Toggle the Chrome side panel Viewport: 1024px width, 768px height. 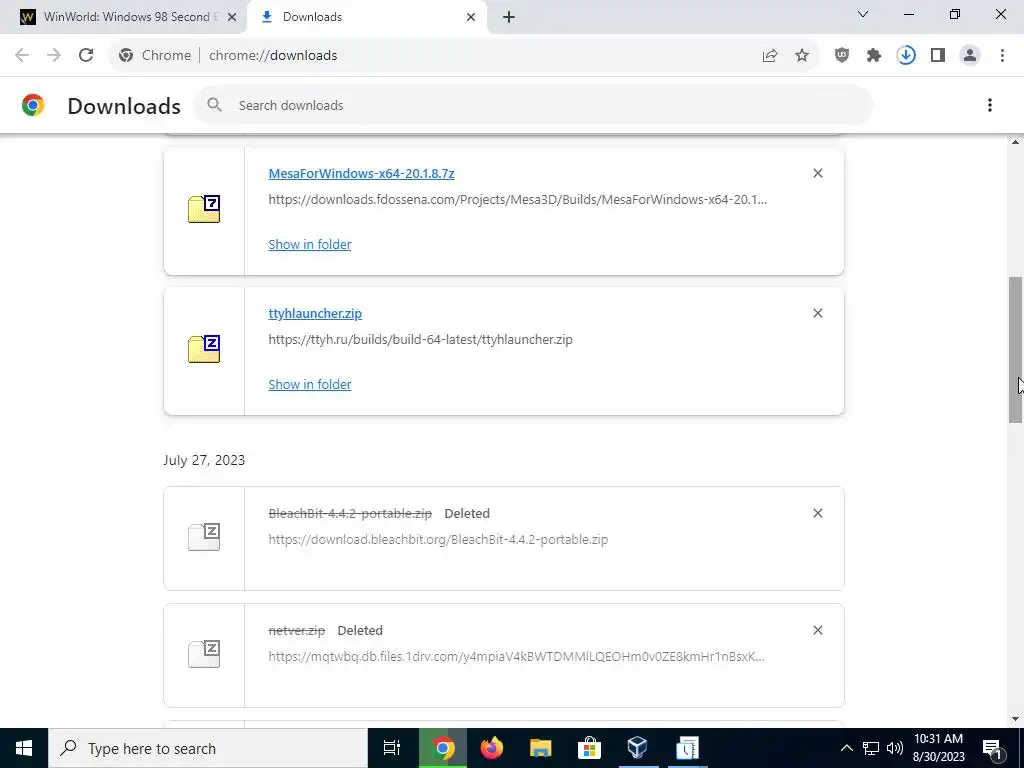[938, 56]
